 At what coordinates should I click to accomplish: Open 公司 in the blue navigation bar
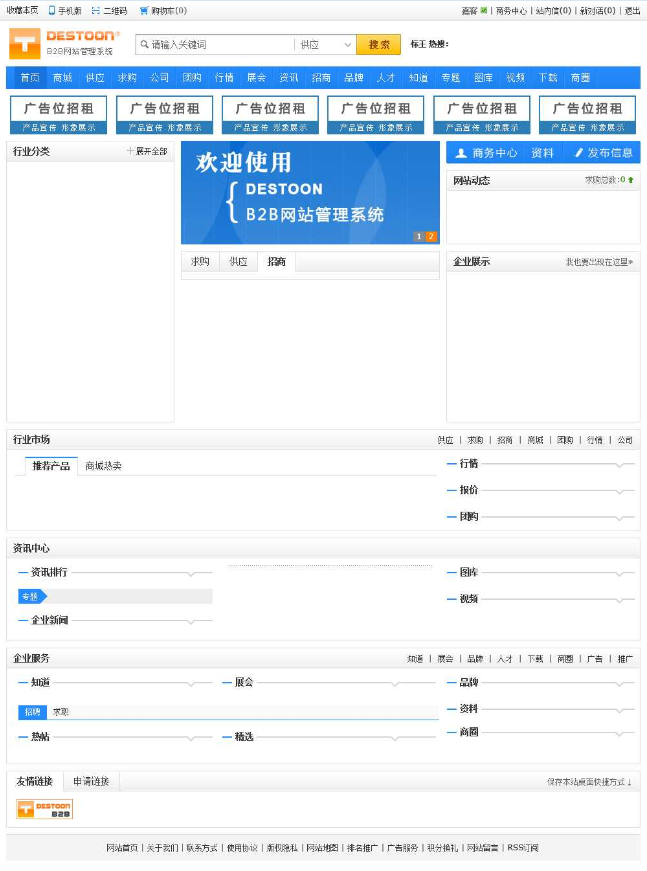click(x=159, y=78)
